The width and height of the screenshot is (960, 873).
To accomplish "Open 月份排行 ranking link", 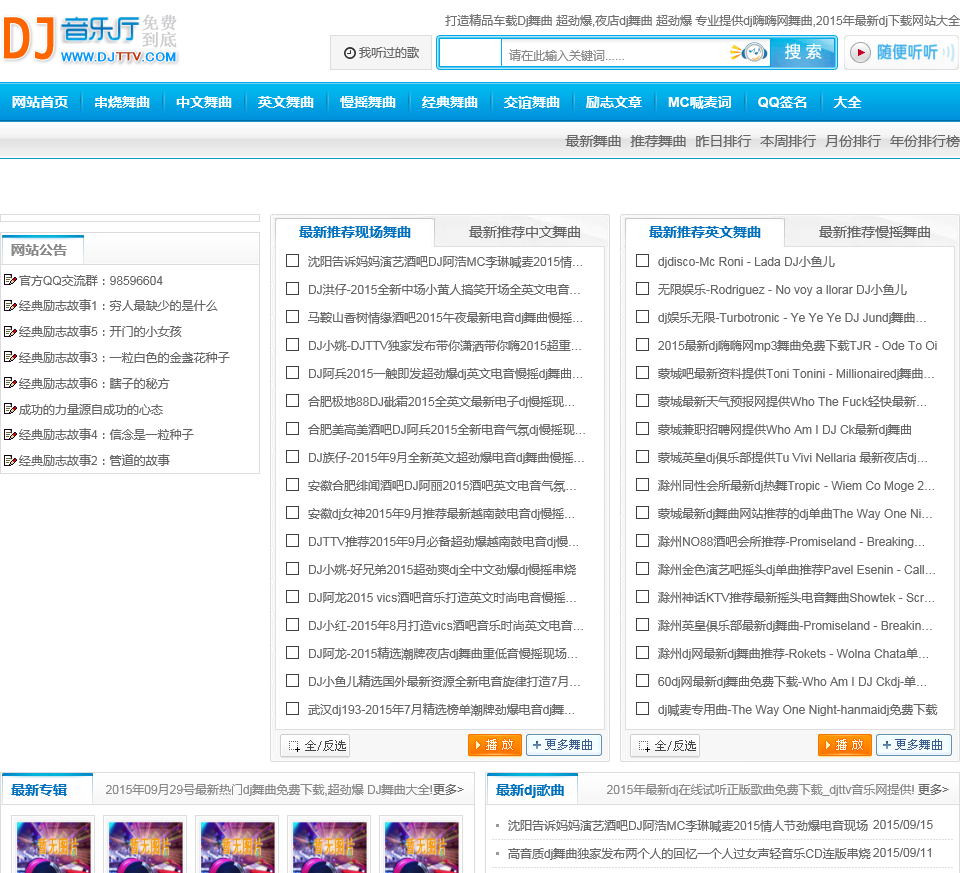I will 852,141.
